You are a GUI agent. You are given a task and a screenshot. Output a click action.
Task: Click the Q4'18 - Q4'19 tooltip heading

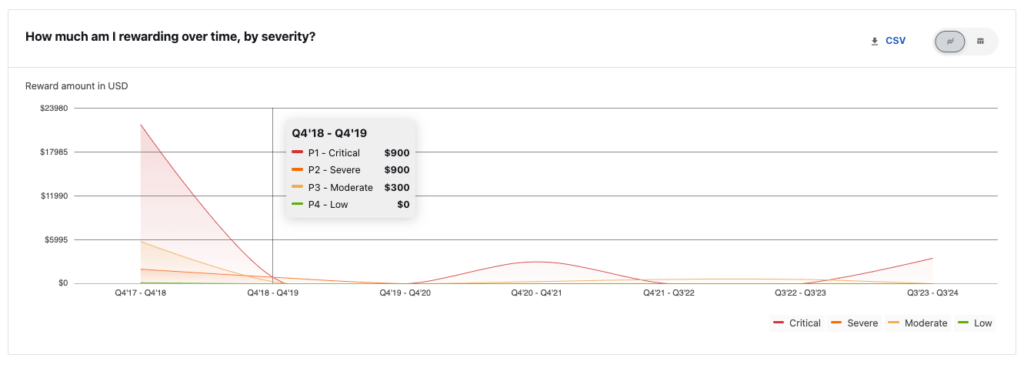329,134
